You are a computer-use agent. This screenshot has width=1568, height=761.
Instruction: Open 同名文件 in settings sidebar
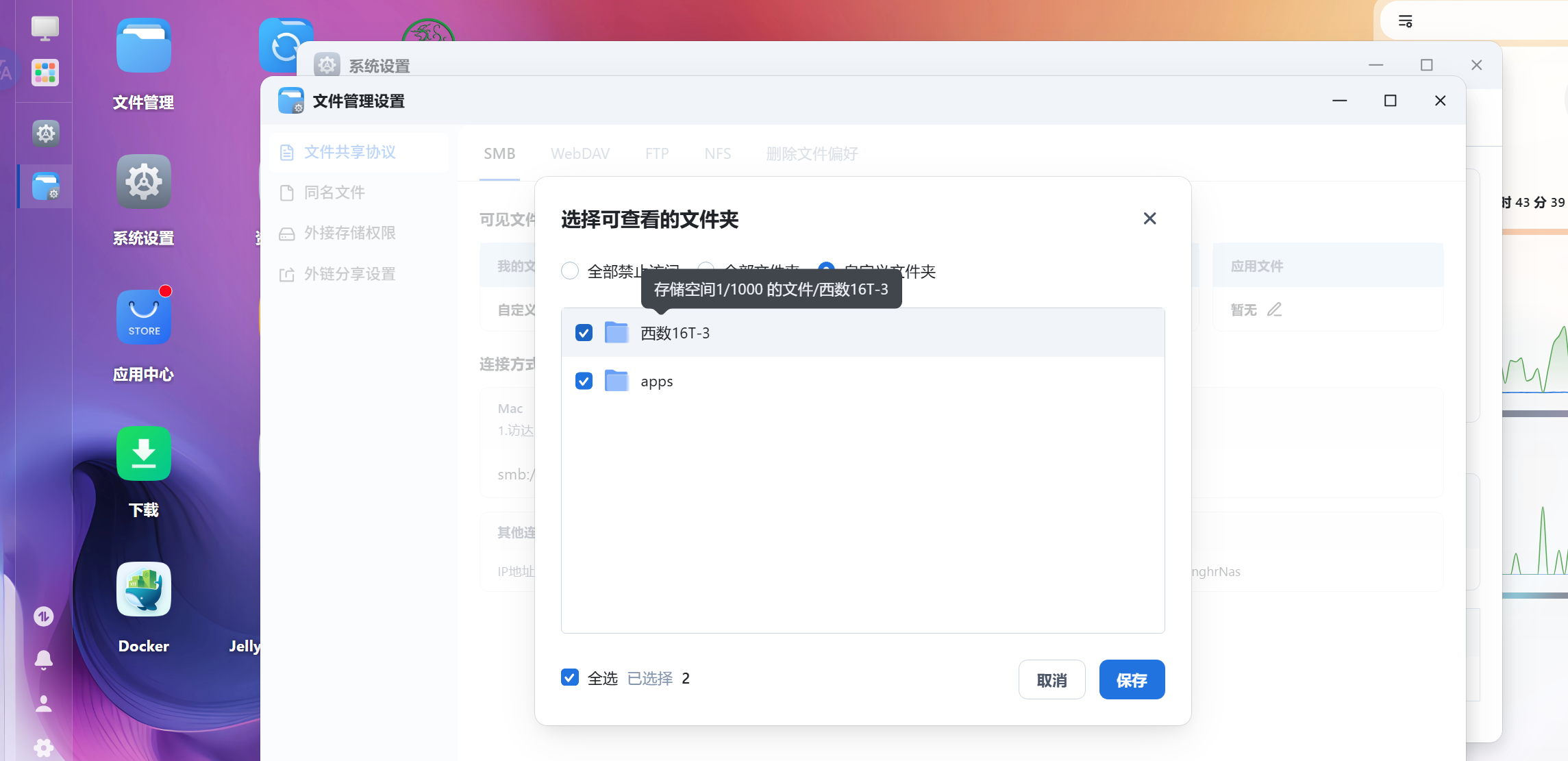tap(334, 192)
